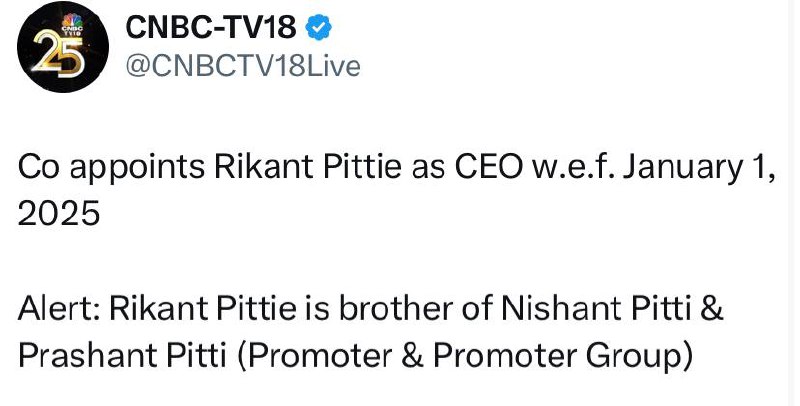This screenshot has width=800, height=406.
Task: Click the year "2025" text
Action: pos(59,213)
